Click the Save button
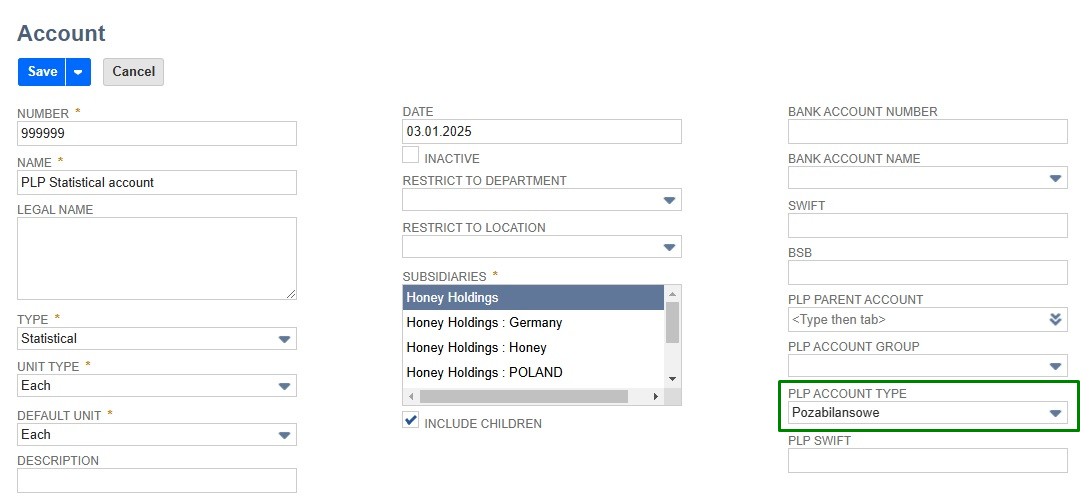 [x=42, y=72]
